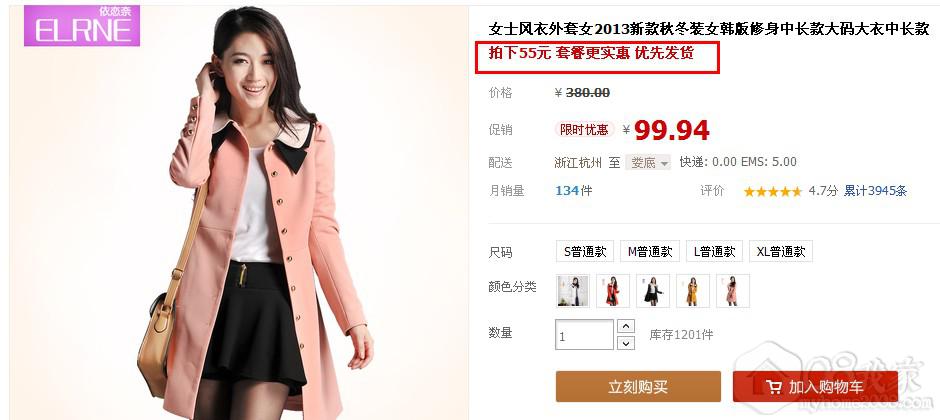
Task: Click the quantity input field
Action: tap(585, 334)
